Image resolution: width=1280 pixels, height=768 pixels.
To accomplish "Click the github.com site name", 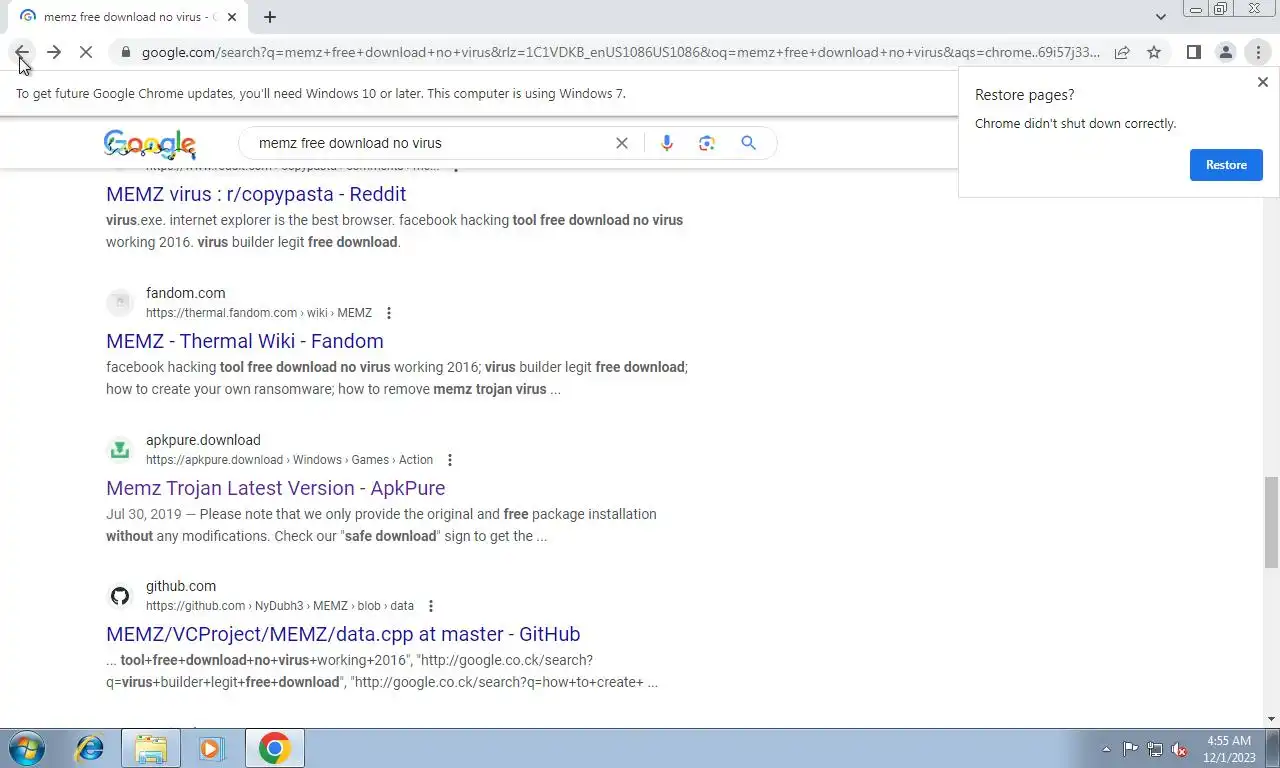I will coord(181,586).
